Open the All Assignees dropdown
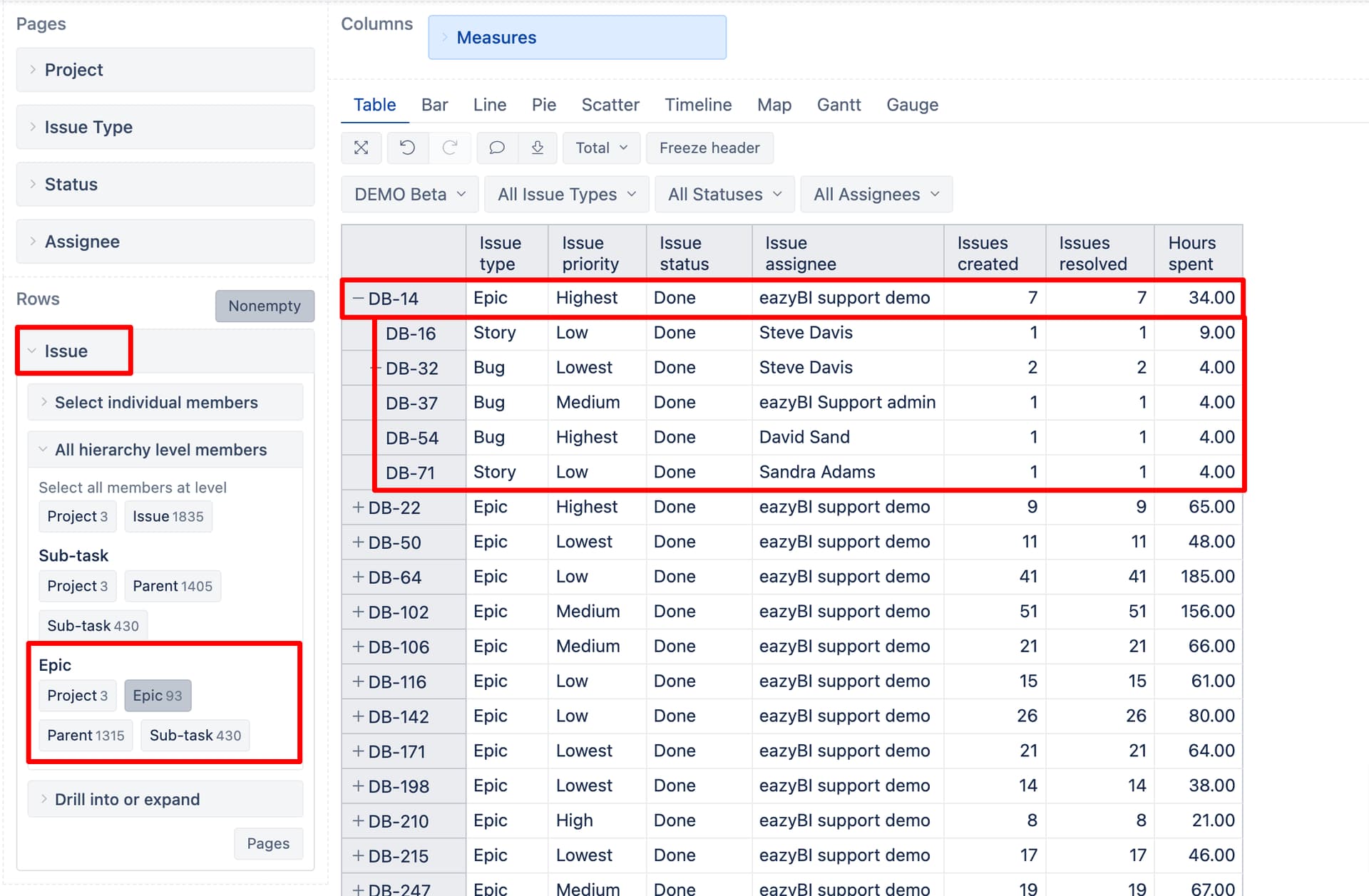Screen dimensions: 1369x896 tap(876, 193)
